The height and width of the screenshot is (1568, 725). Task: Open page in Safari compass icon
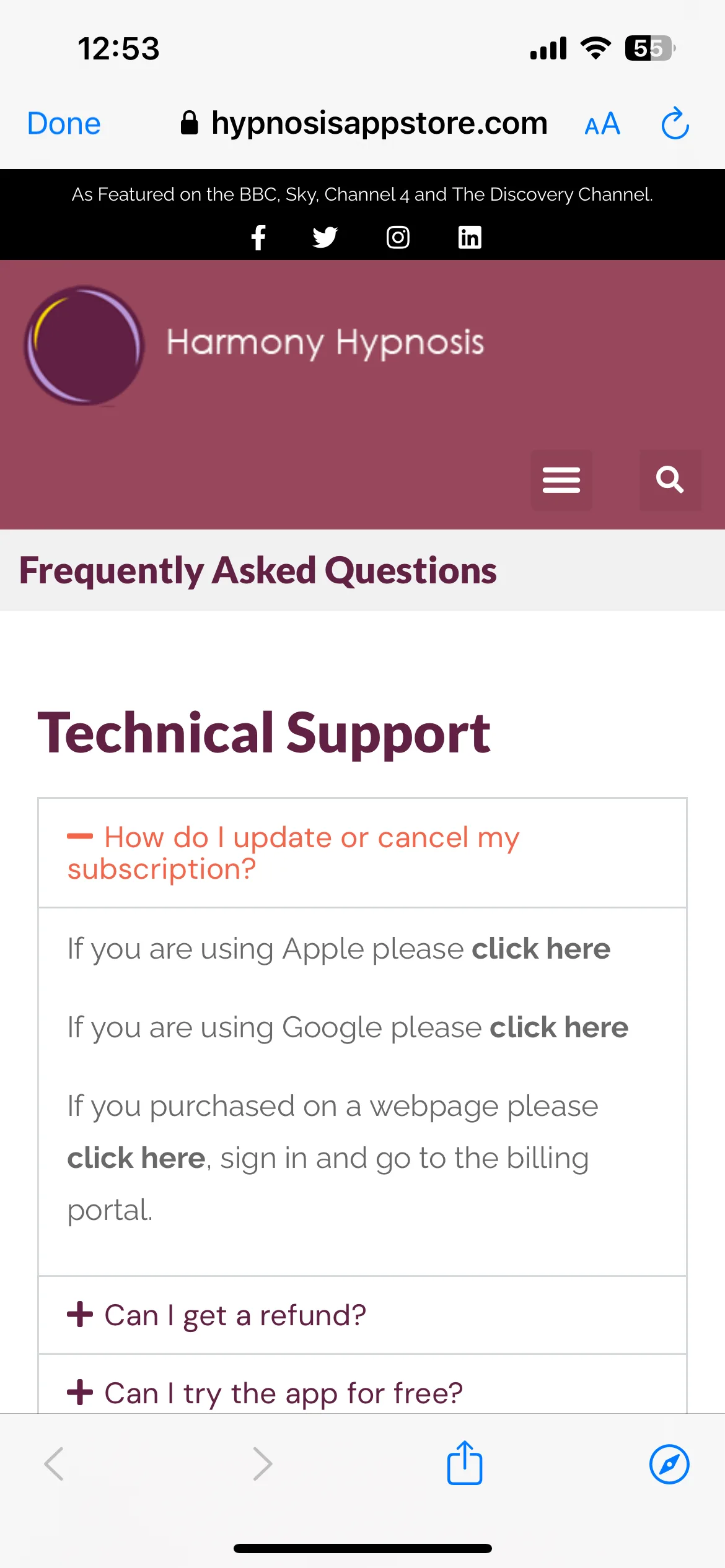point(669,1465)
